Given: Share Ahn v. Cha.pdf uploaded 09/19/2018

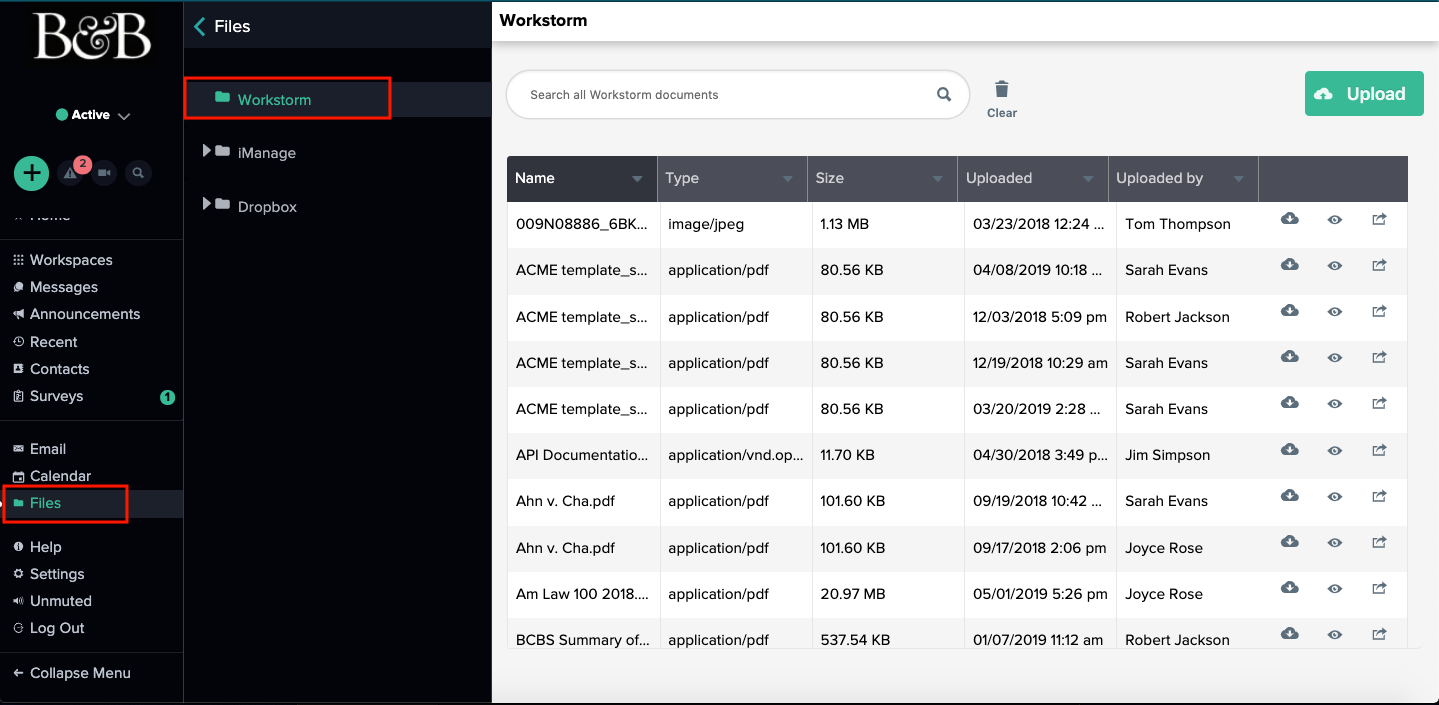Looking at the screenshot, I should pyautogui.click(x=1379, y=496).
